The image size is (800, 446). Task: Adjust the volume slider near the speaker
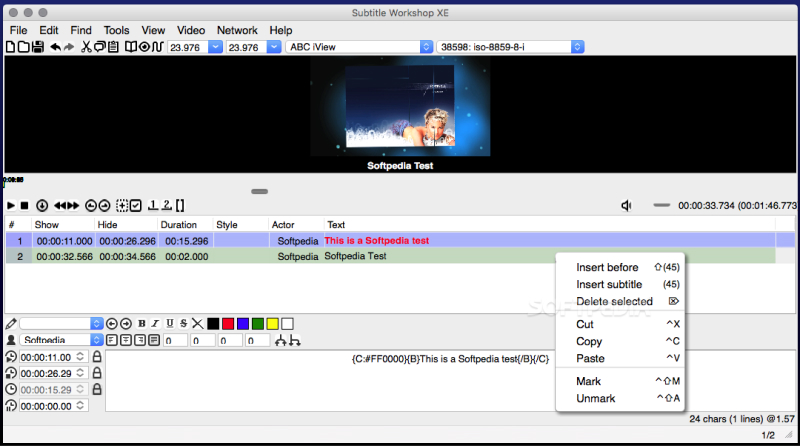click(x=661, y=205)
